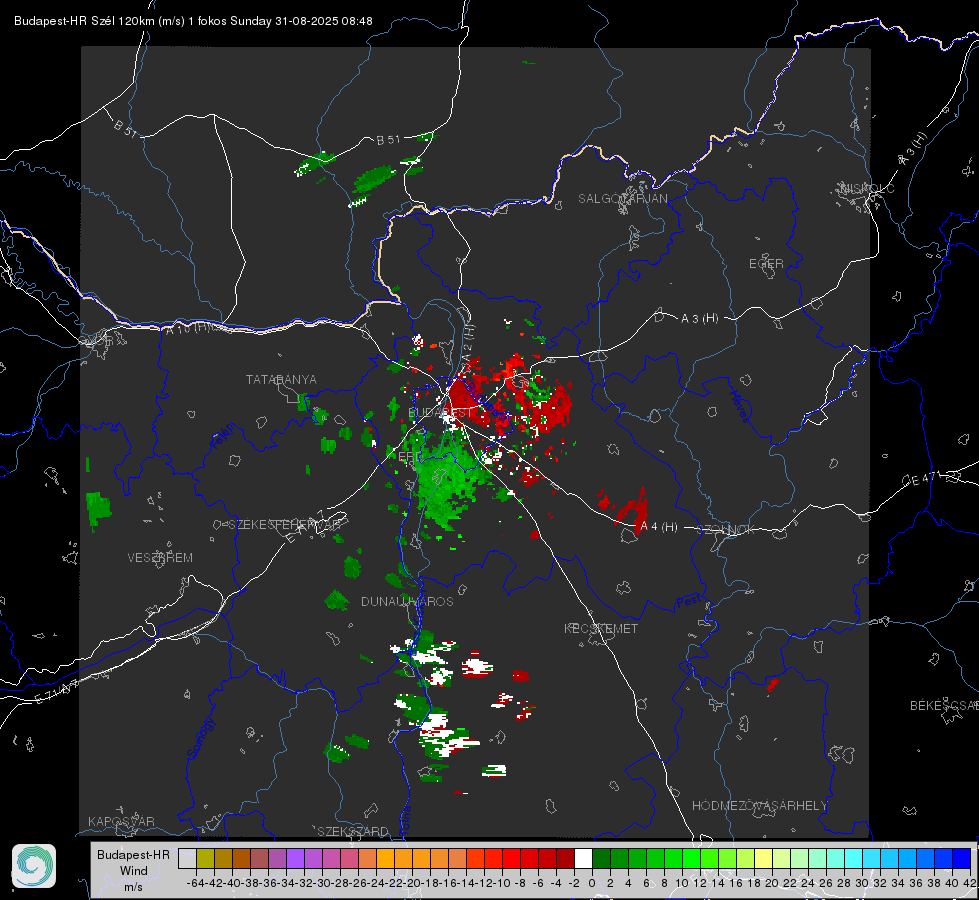The width and height of the screenshot is (979, 900).
Task: Click the 'Somogy' county label
Action: coord(200,738)
